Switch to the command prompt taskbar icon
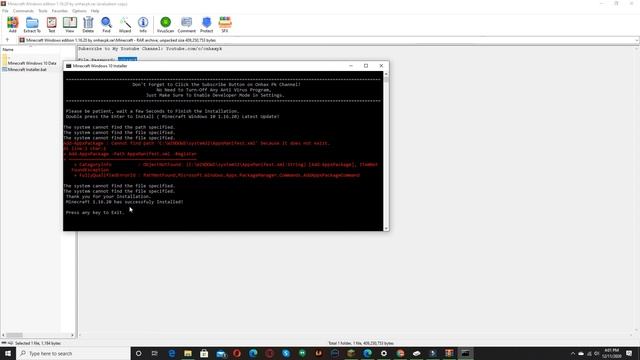 tap(465, 353)
